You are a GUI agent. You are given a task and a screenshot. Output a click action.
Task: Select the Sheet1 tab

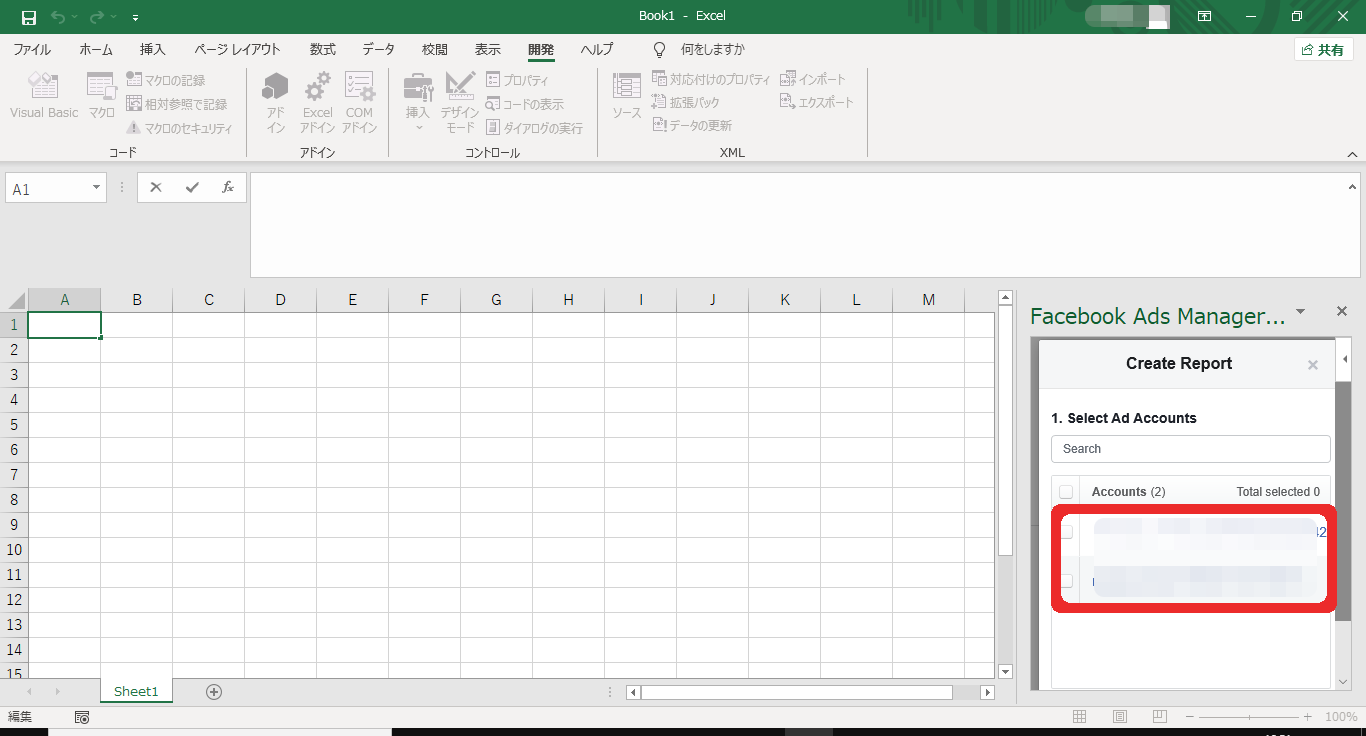coord(136,691)
